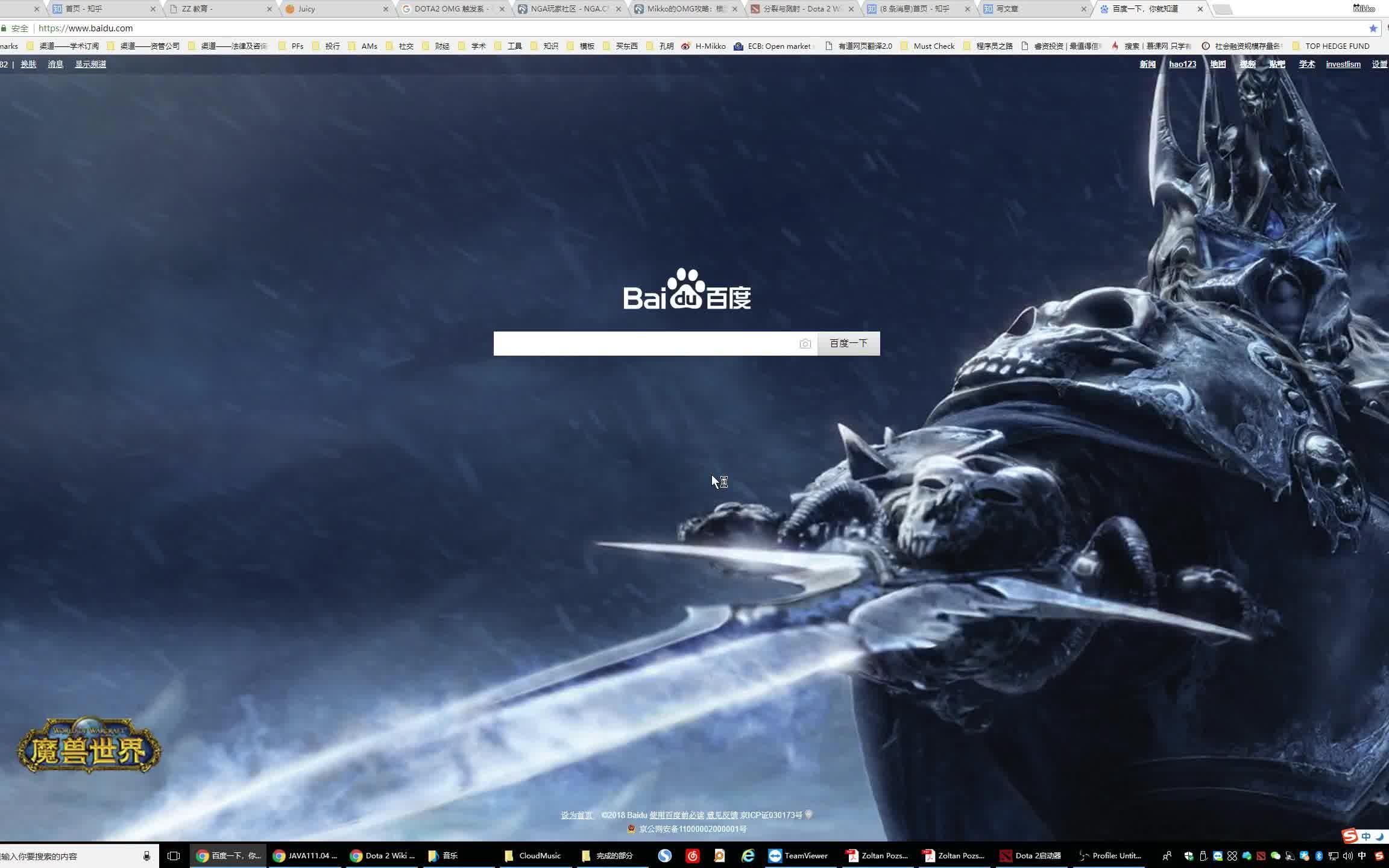1389x868 pixels.
Task: Open the investlism account link
Action: coord(1343,64)
